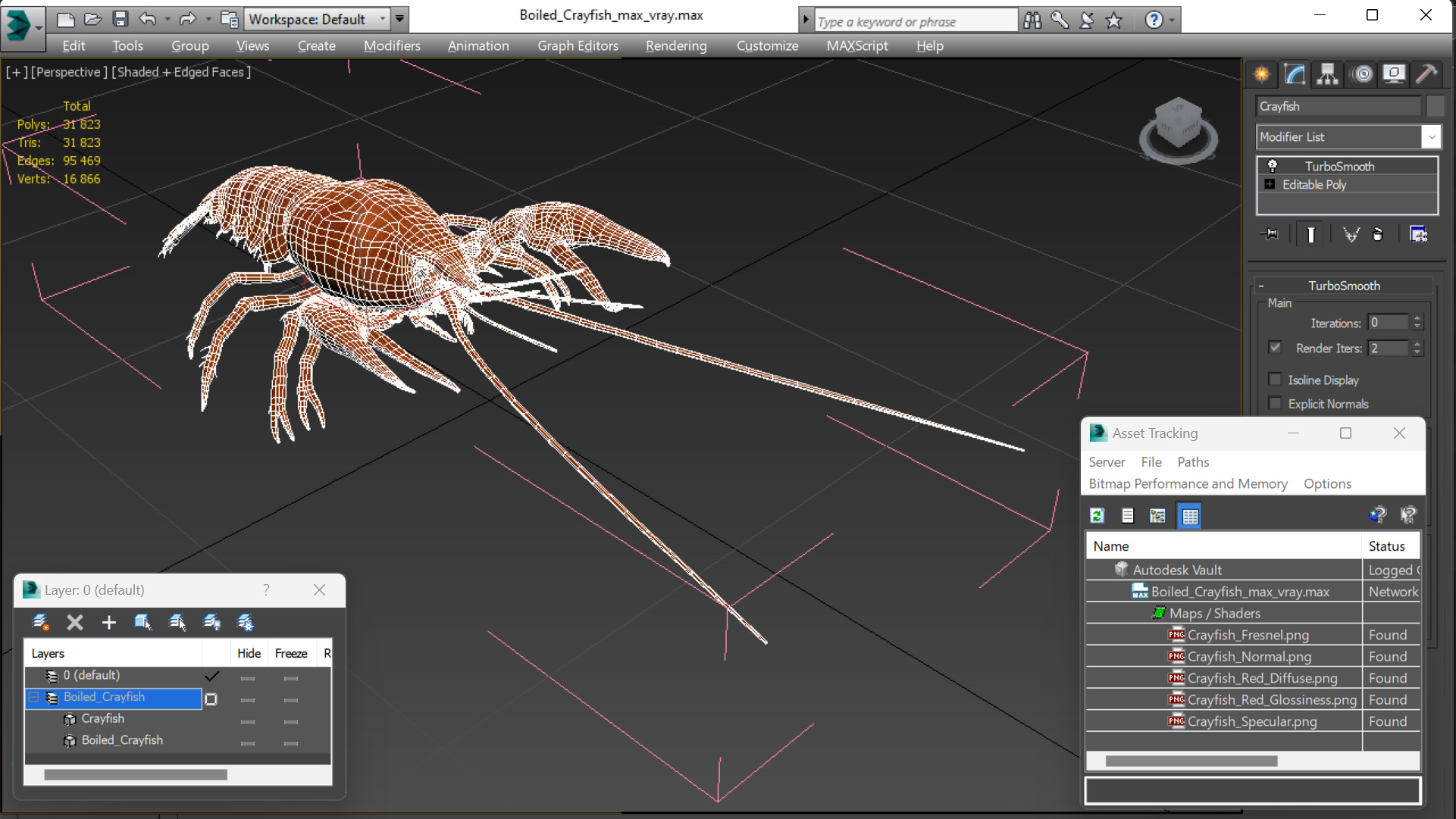Viewport: 1456px width, 819px height.
Task: Click Delete layer X icon in Layer dialog
Action: click(75, 622)
